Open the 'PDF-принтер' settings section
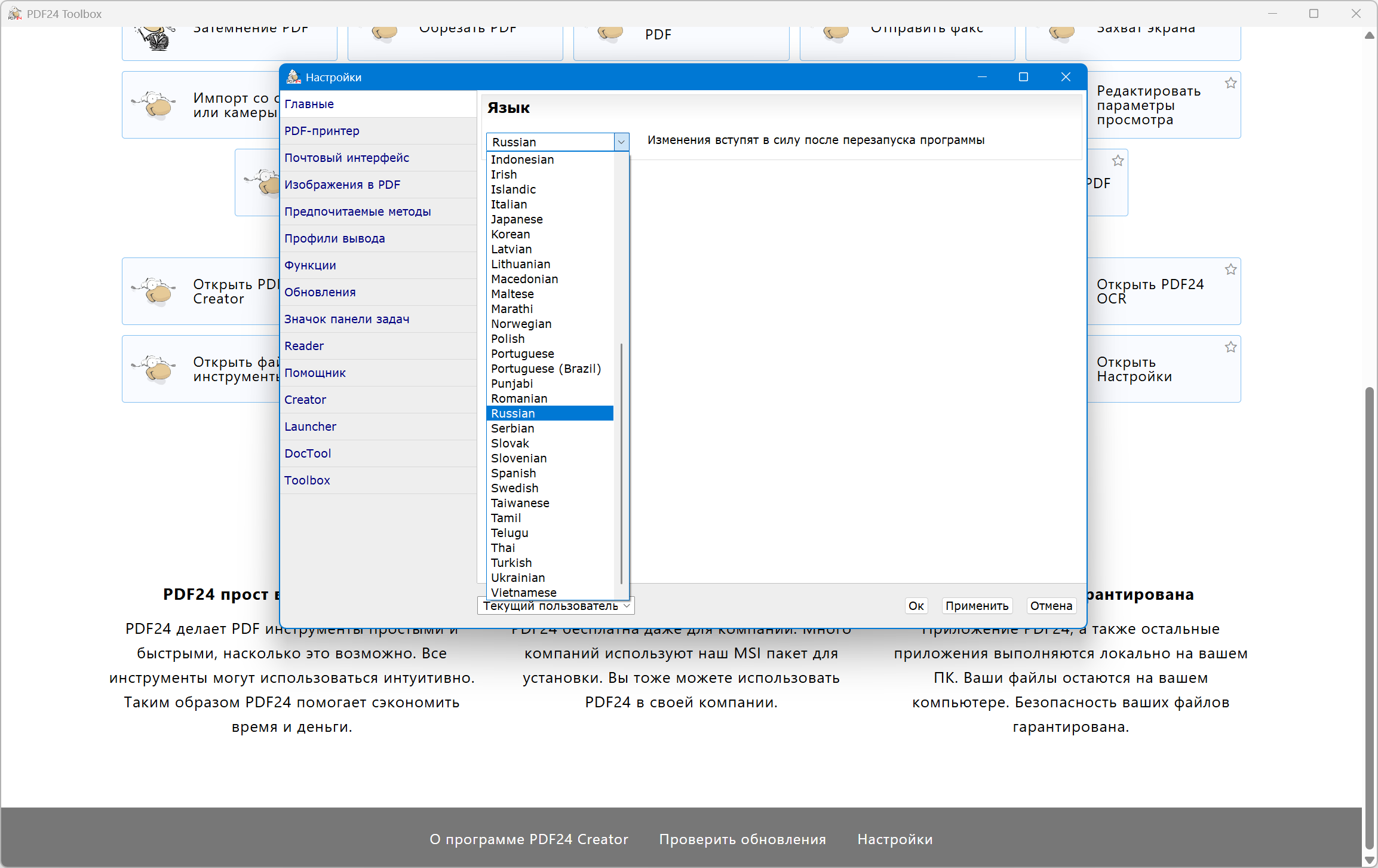Screen dimensions: 1378x868 (x=322, y=131)
